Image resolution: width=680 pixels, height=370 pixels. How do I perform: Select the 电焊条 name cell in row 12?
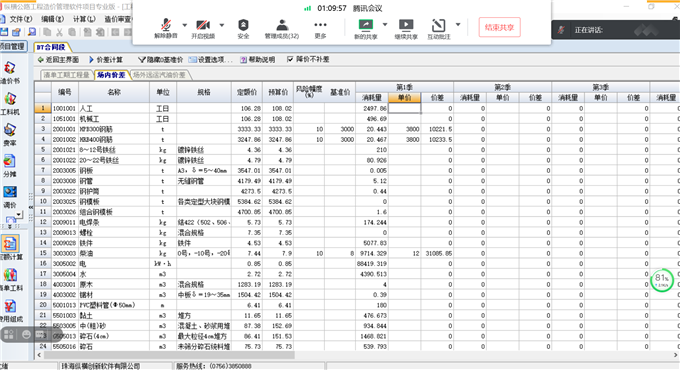(x=114, y=222)
